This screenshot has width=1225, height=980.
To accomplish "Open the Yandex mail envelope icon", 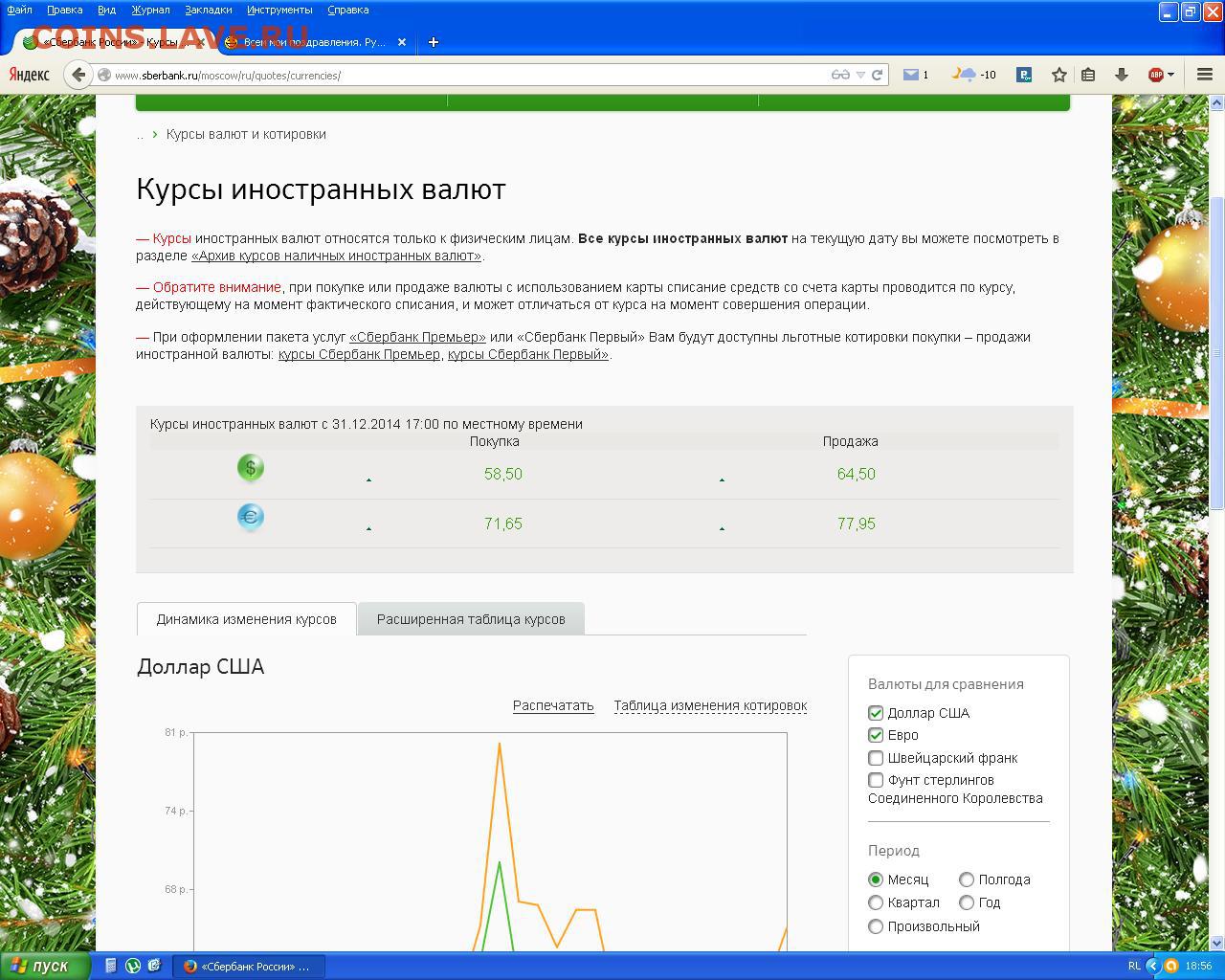I will coord(911,75).
